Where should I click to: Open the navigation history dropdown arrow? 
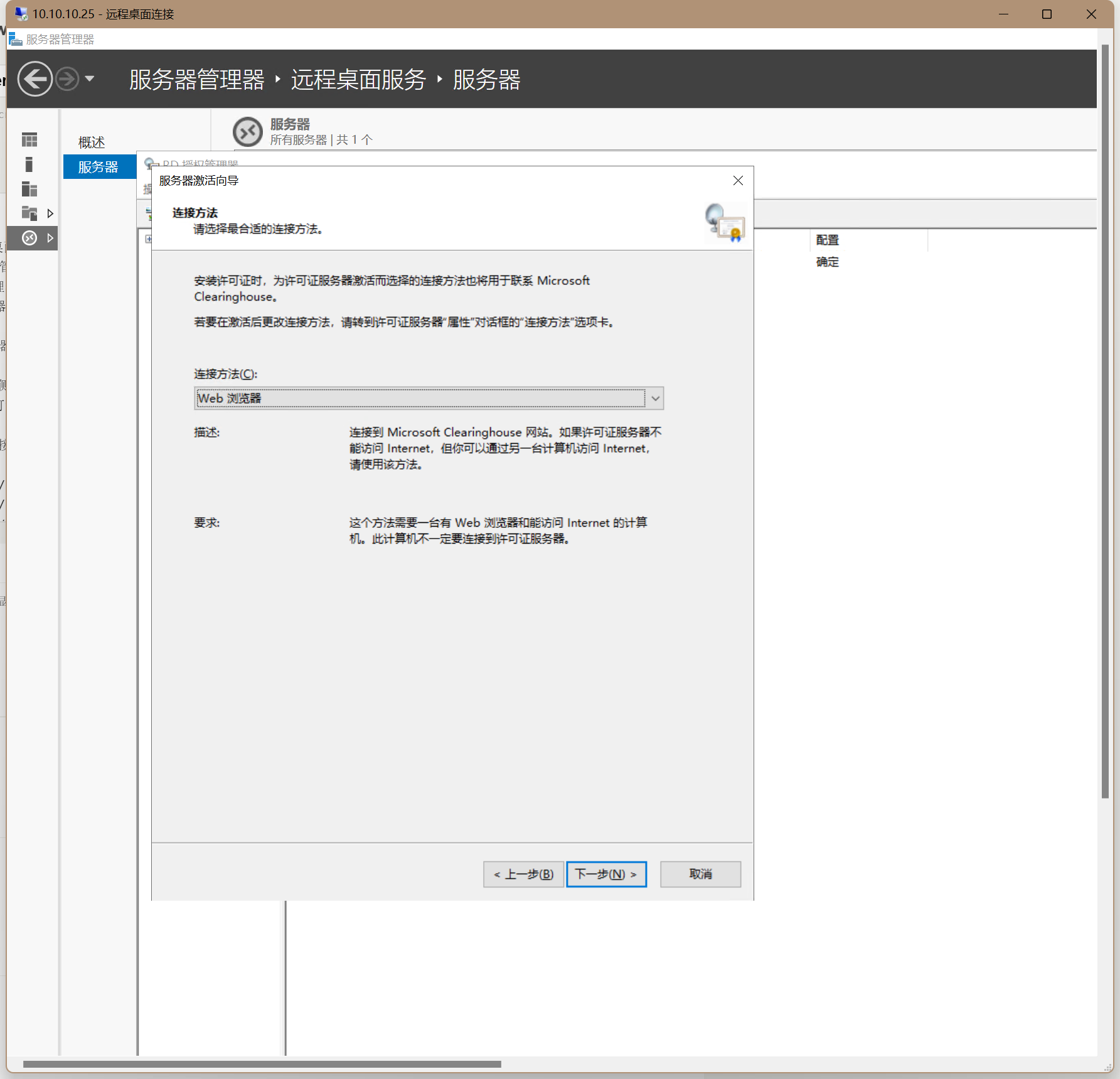point(90,79)
